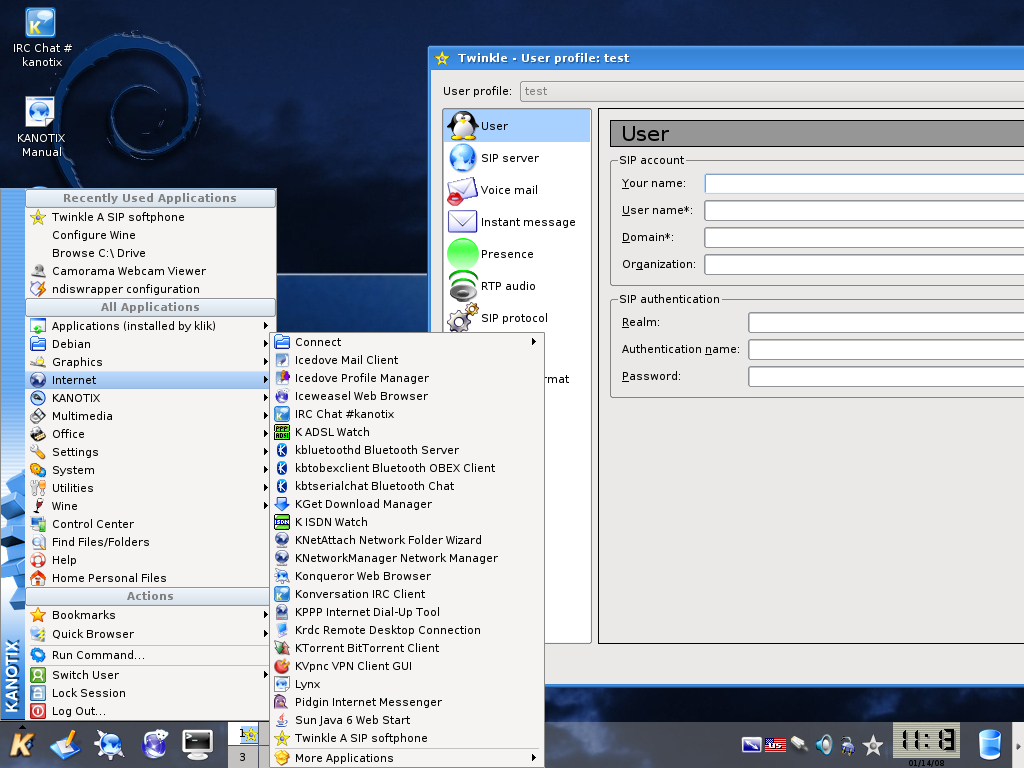Expand the Applications (installed by klik) submenu
This screenshot has width=1024, height=768.
point(150,326)
